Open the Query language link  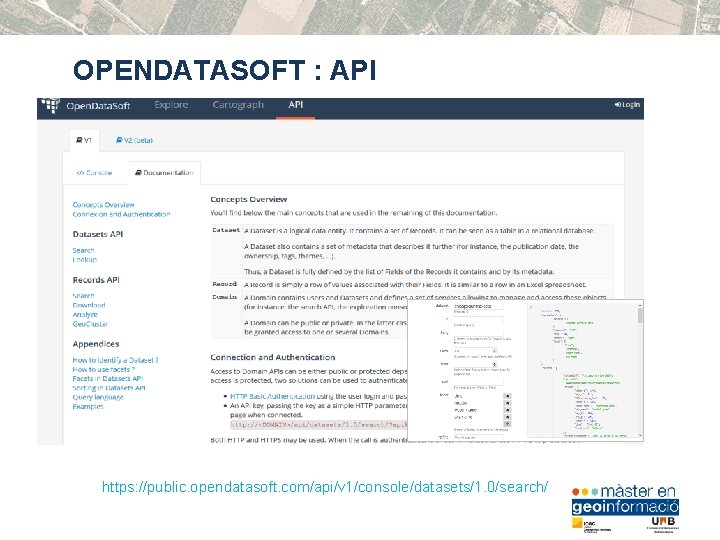pos(98,397)
